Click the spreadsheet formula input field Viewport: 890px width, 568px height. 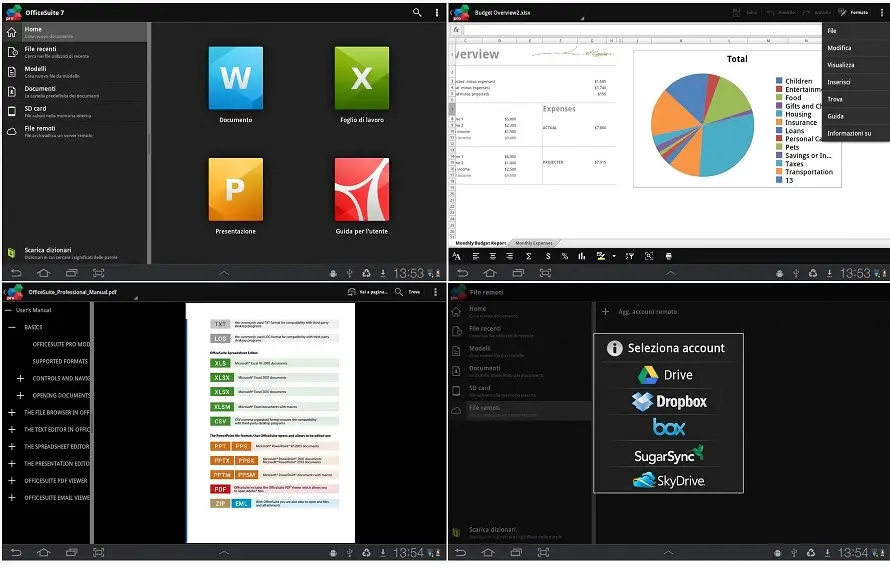[x=642, y=30]
